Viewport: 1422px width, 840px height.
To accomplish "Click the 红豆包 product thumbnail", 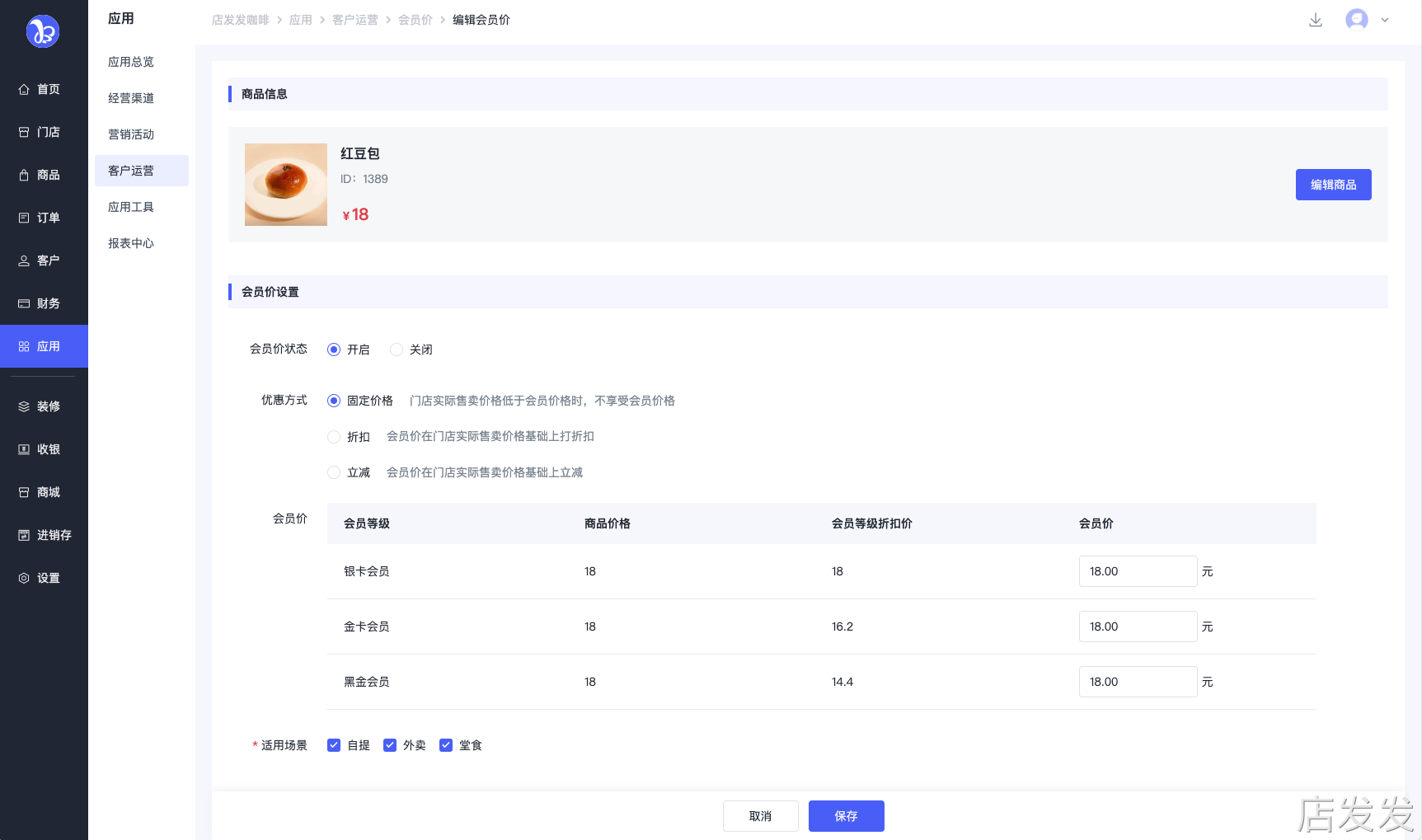I will (286, 185).
